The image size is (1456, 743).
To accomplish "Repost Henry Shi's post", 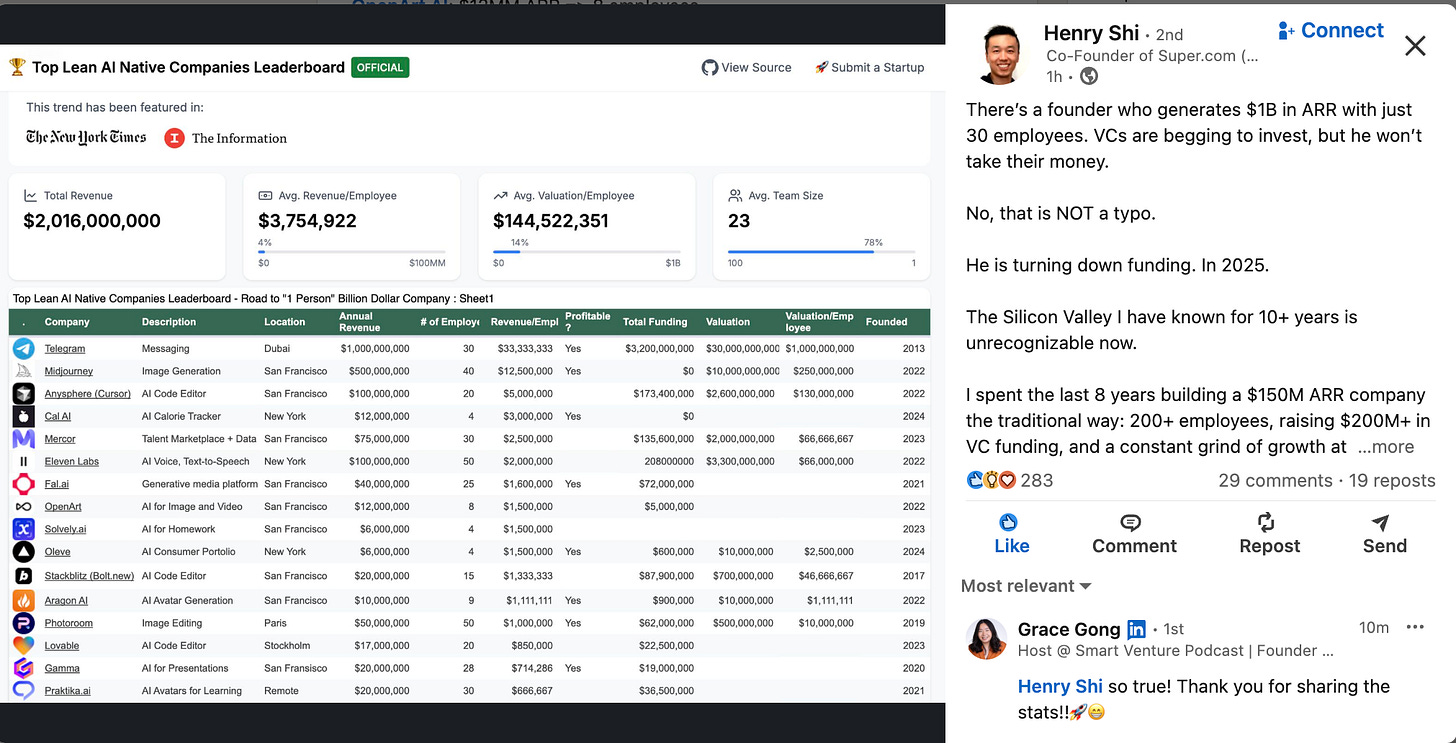I will coord(1270,534).
